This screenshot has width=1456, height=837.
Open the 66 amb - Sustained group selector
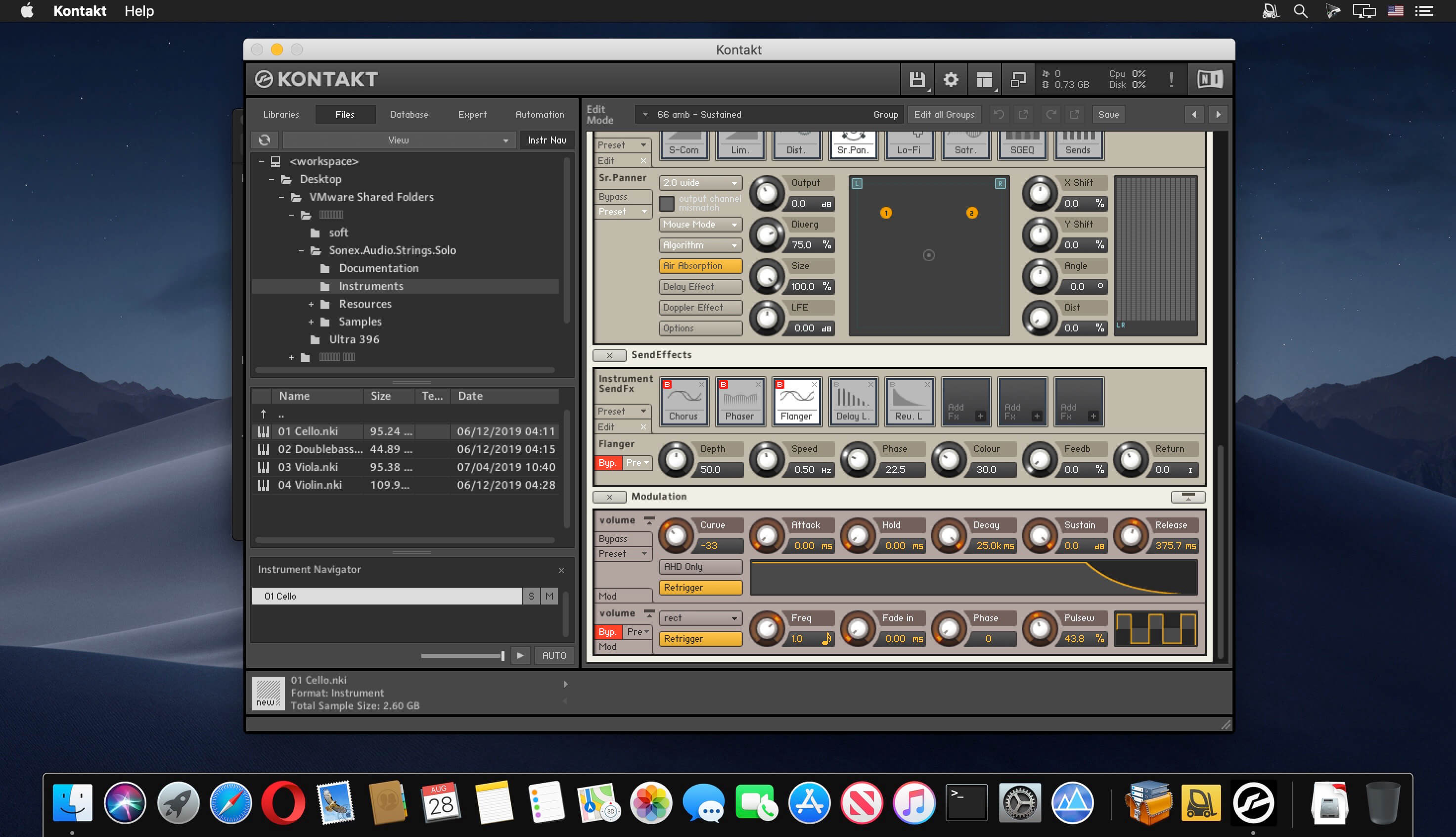[769, 114]
